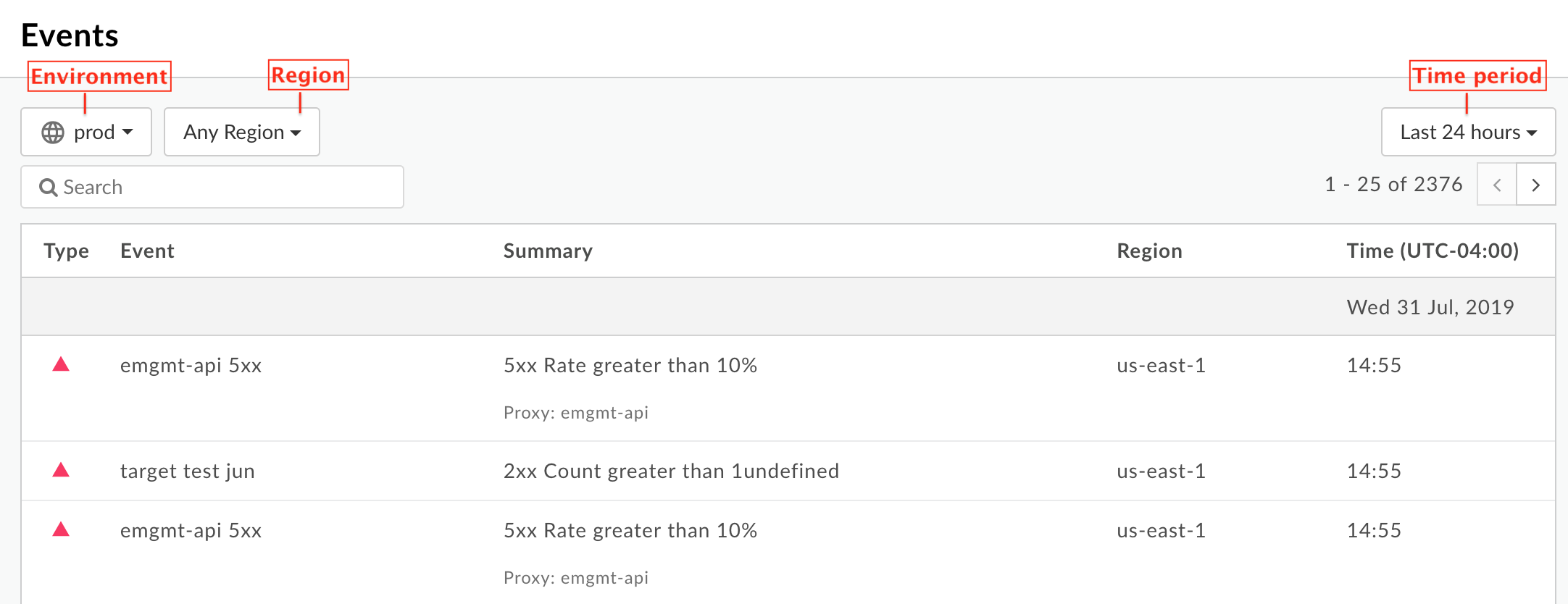Click the alert triangle for emgmt-api 5xx
1568x604 pixels.
click(x=61, y=366)
